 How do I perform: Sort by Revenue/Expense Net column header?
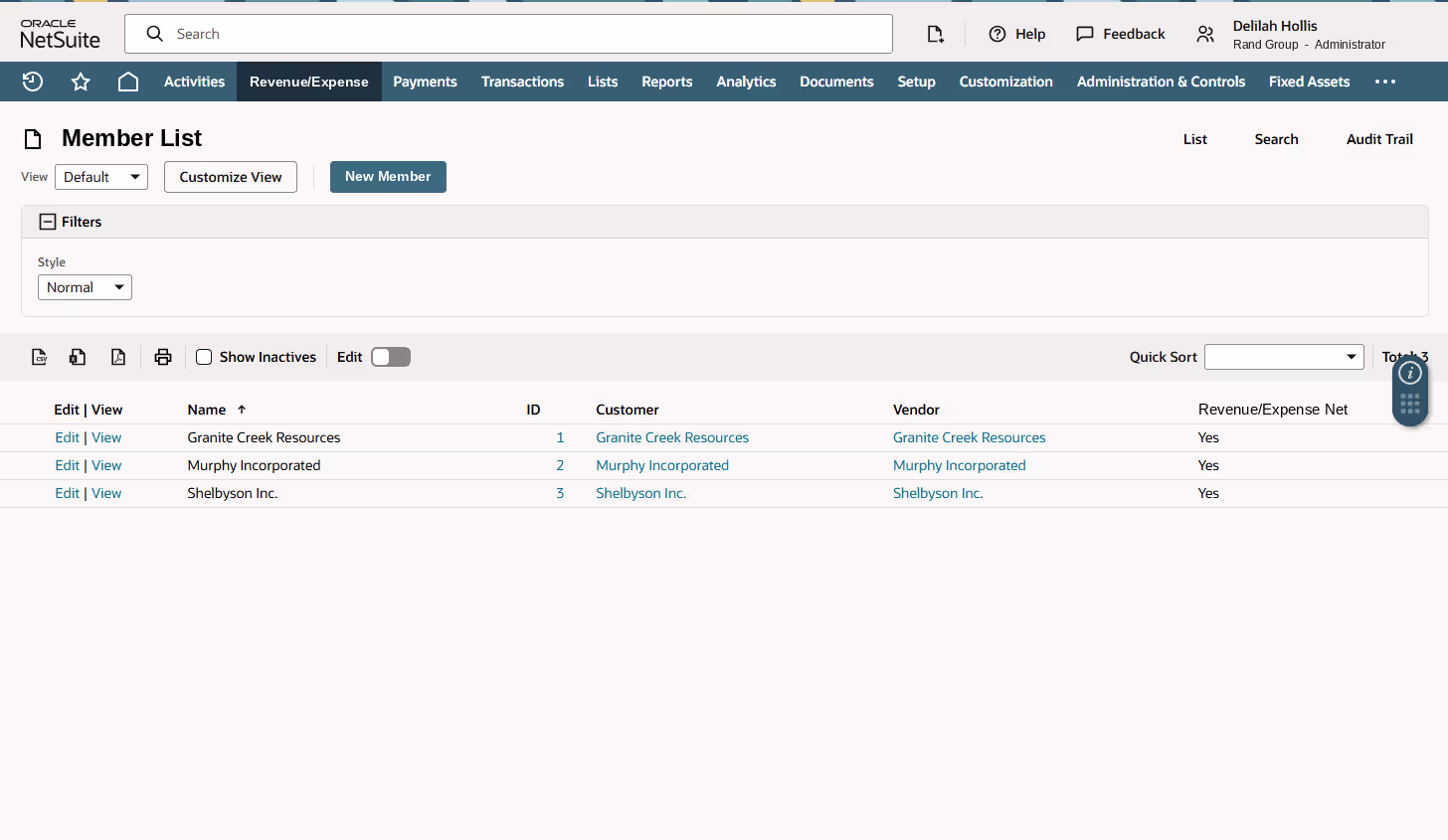tap(1273, 410)
